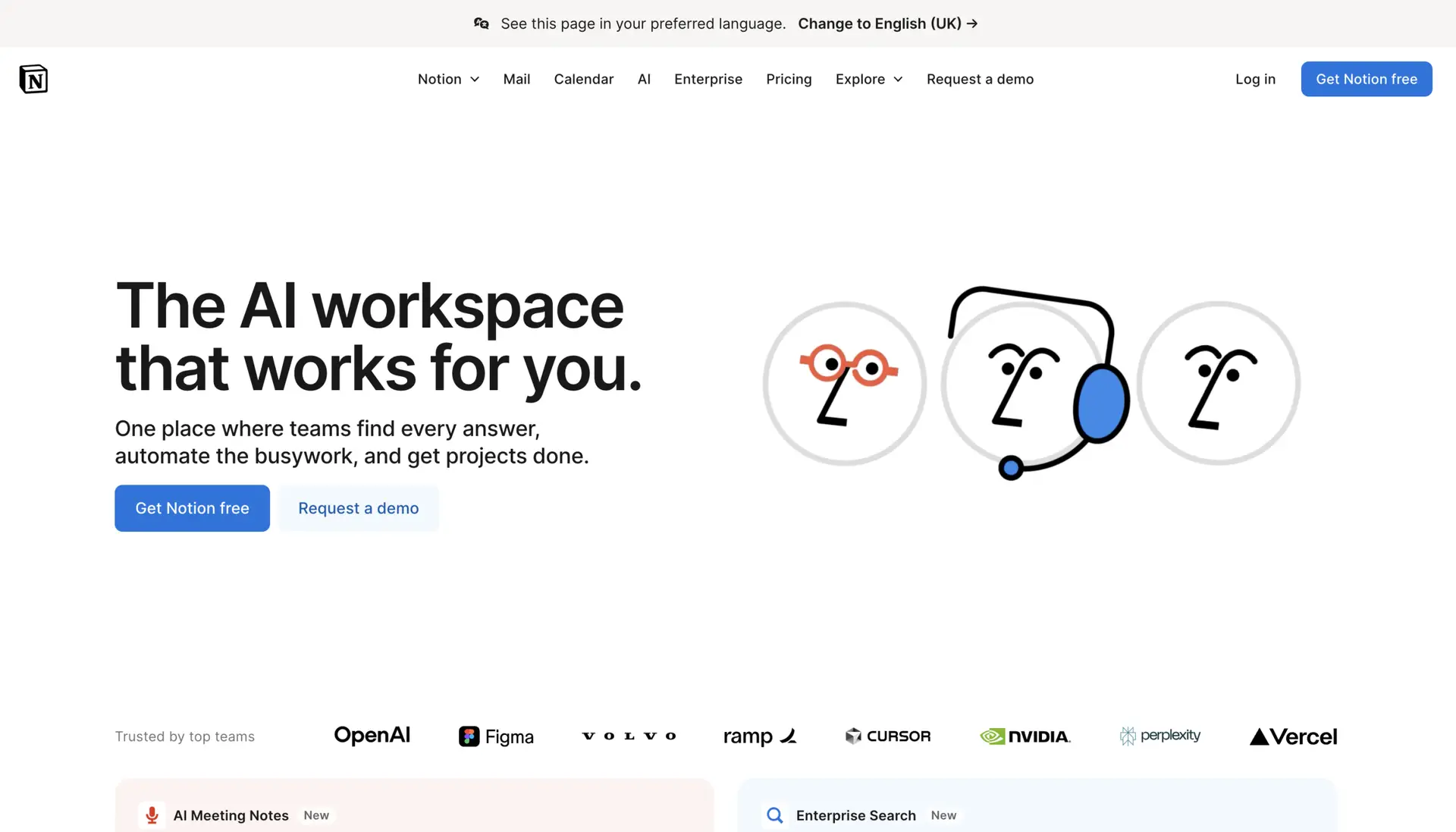
Task: Open the Mail menu item
Action: (516, 79)
